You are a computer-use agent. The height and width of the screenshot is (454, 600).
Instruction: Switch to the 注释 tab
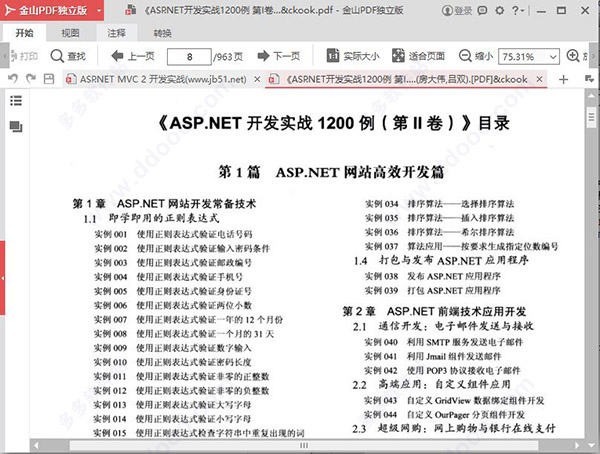[116, 33]
